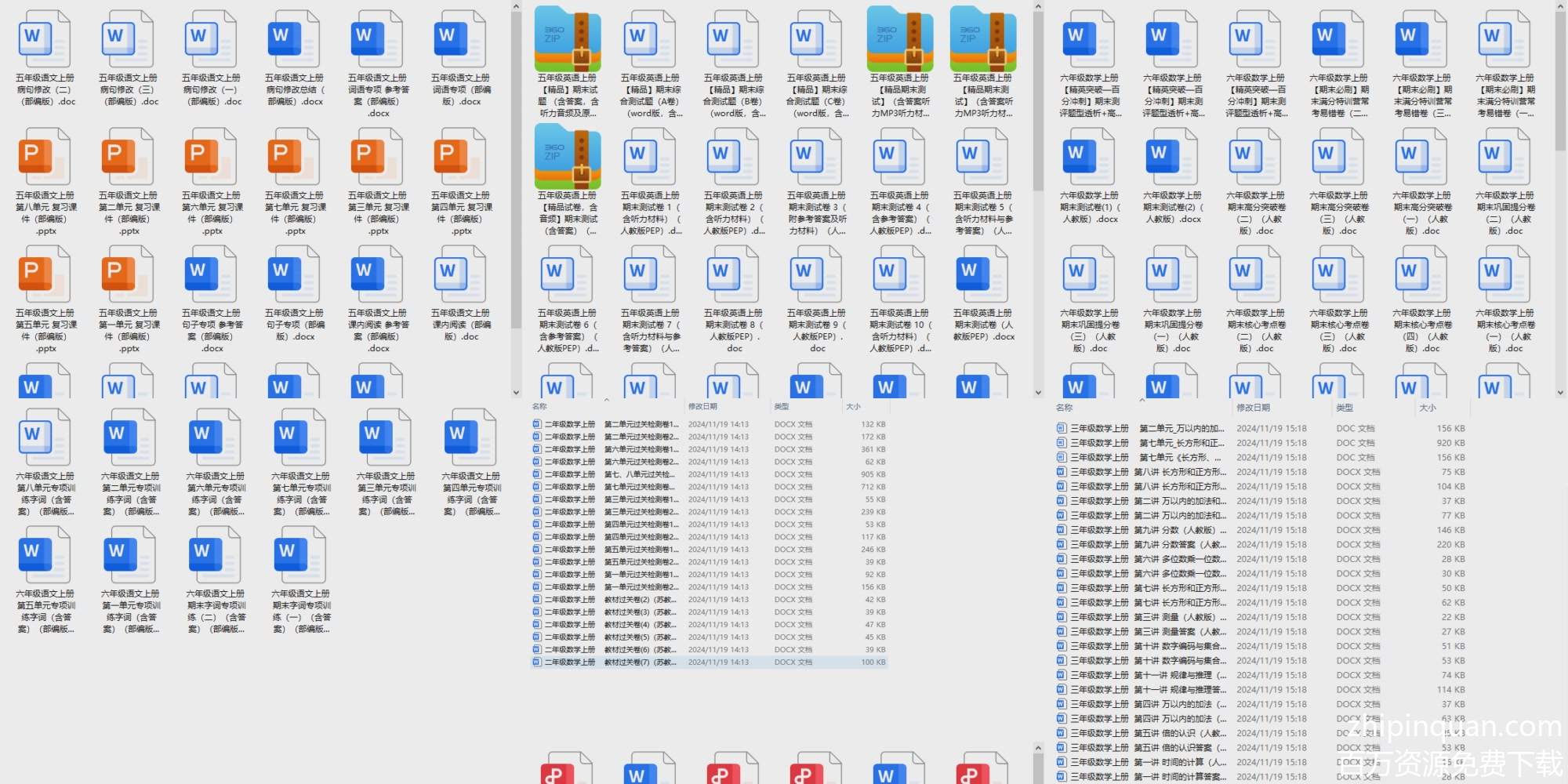This screenshot has height=784, width=1568.
Task: Click scroll-up arrow of 五年级英语 panel
Action: click(x=1038, y=7)
